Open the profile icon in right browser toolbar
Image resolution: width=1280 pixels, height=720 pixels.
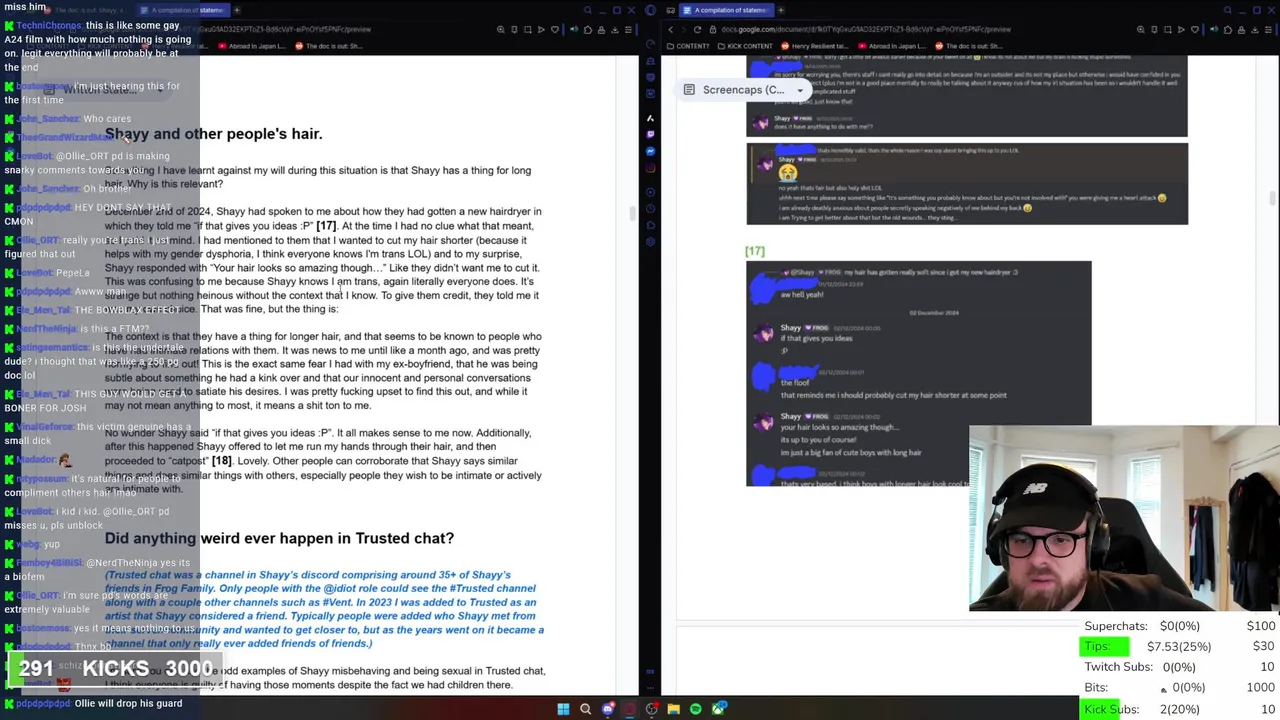(x=1241, y=30)
